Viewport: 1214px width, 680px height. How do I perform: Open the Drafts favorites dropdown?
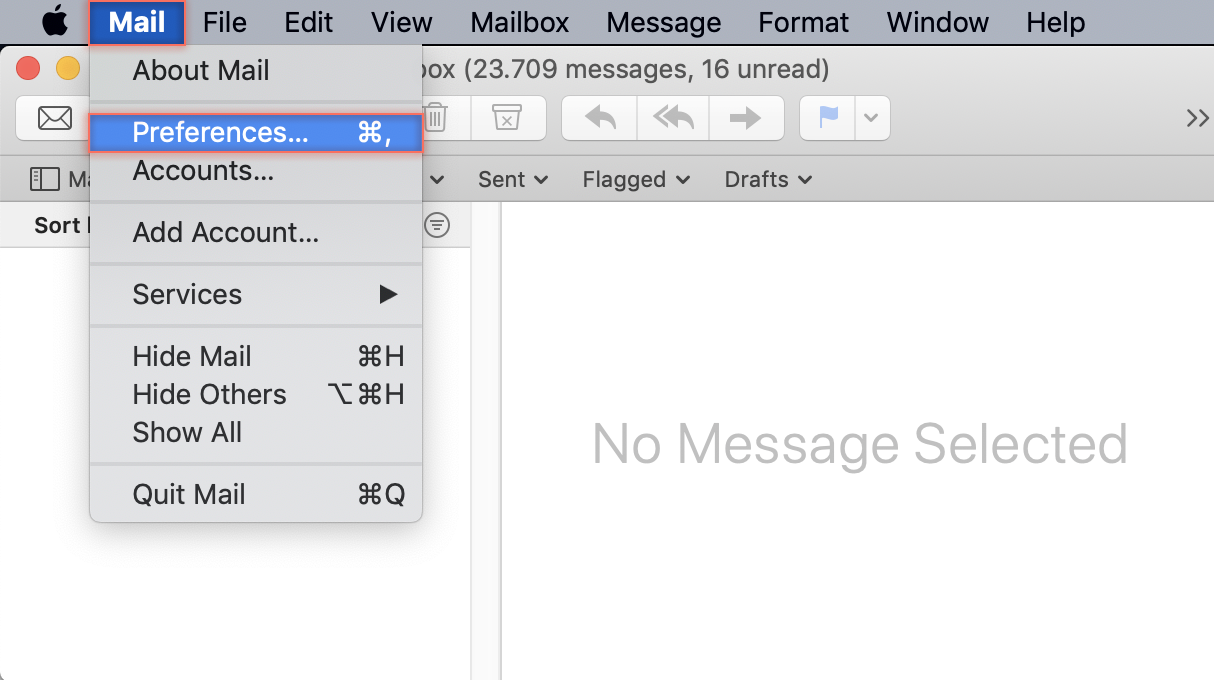(x=768, y=180)
